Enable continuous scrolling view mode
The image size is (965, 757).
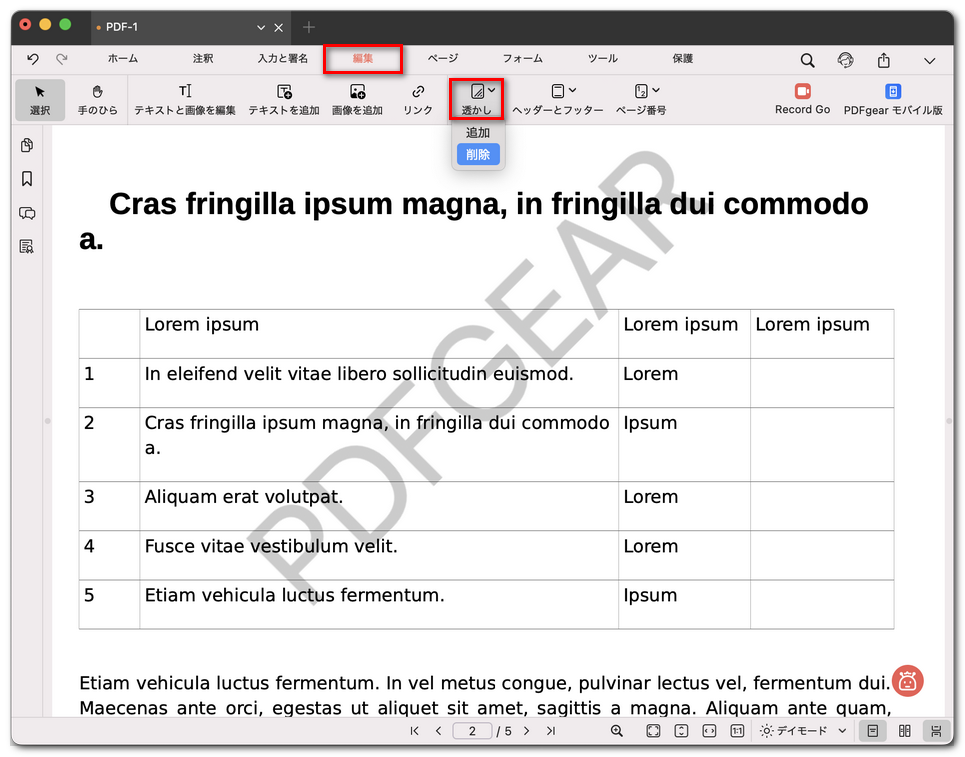pos(937,731)
